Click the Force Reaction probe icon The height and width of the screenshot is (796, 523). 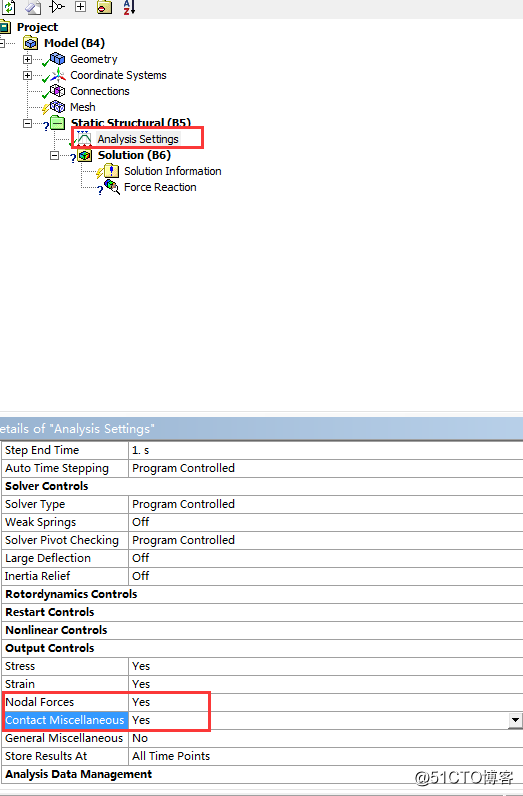111,187
